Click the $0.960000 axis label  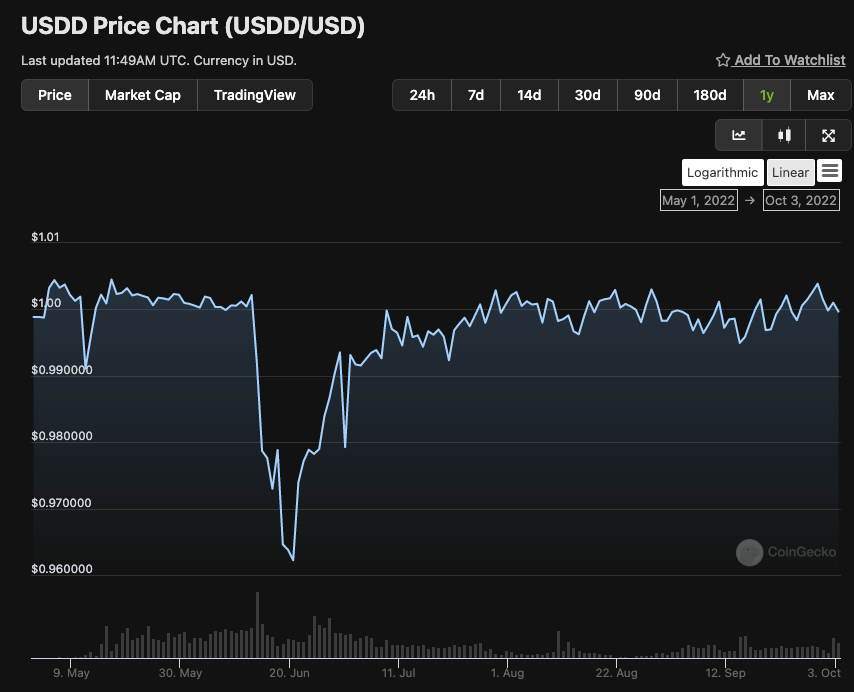(x=62, y=569)
